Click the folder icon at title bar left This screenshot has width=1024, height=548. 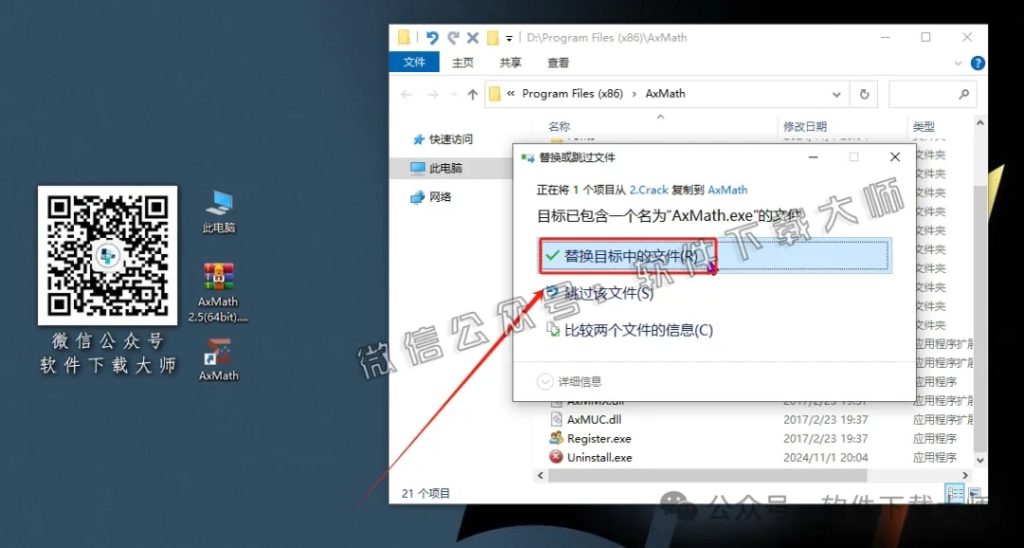pyautogui.click(x=404, y=38)
